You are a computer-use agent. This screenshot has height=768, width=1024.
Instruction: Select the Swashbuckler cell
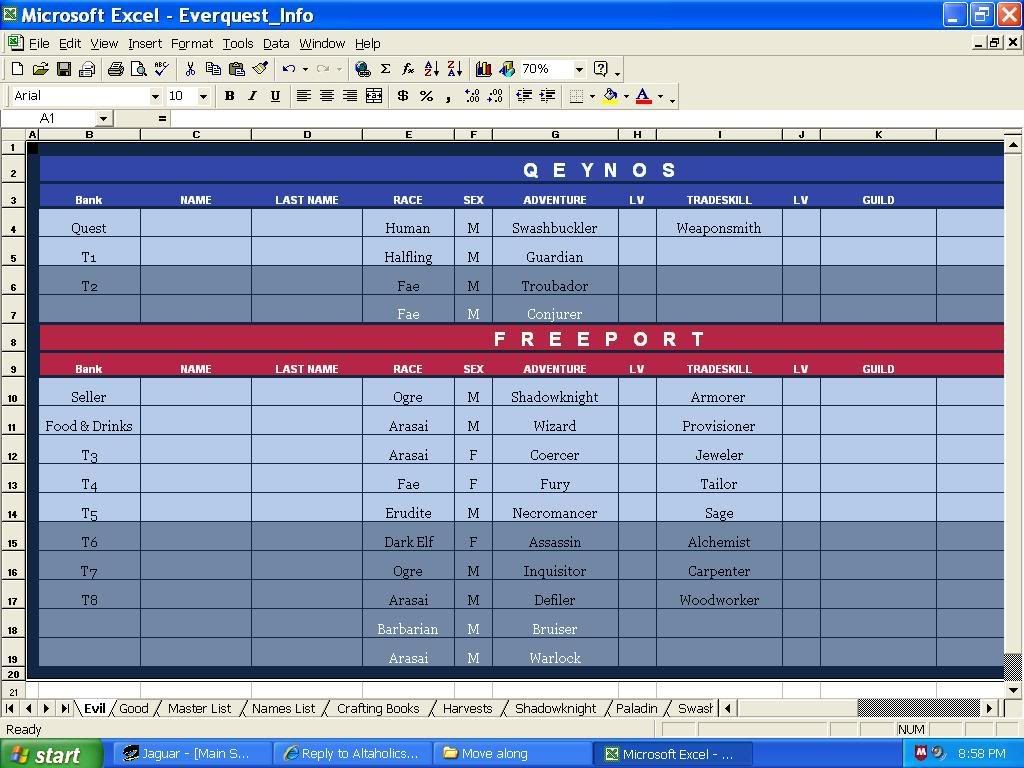(x=555, y=224)
